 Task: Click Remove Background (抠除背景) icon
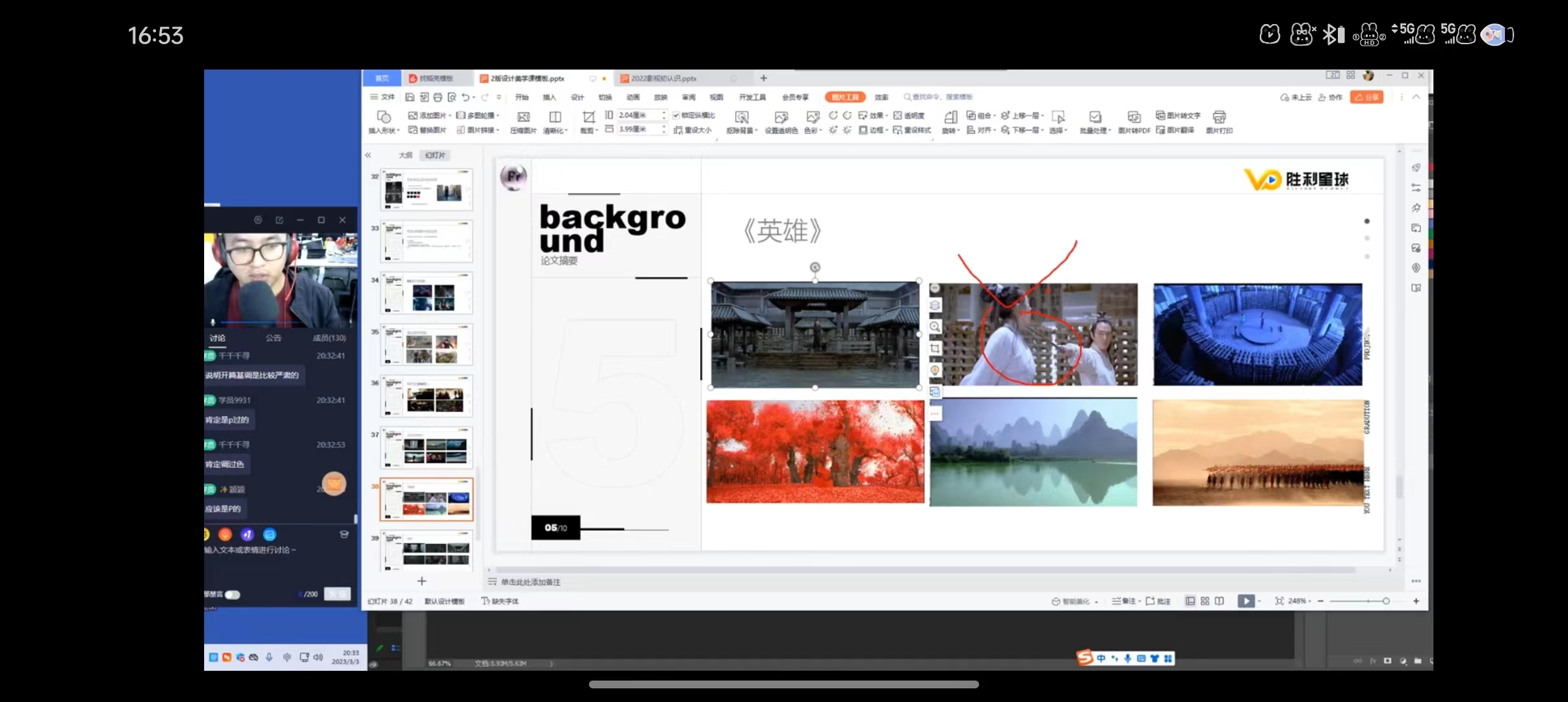click(x=741, y=118)
